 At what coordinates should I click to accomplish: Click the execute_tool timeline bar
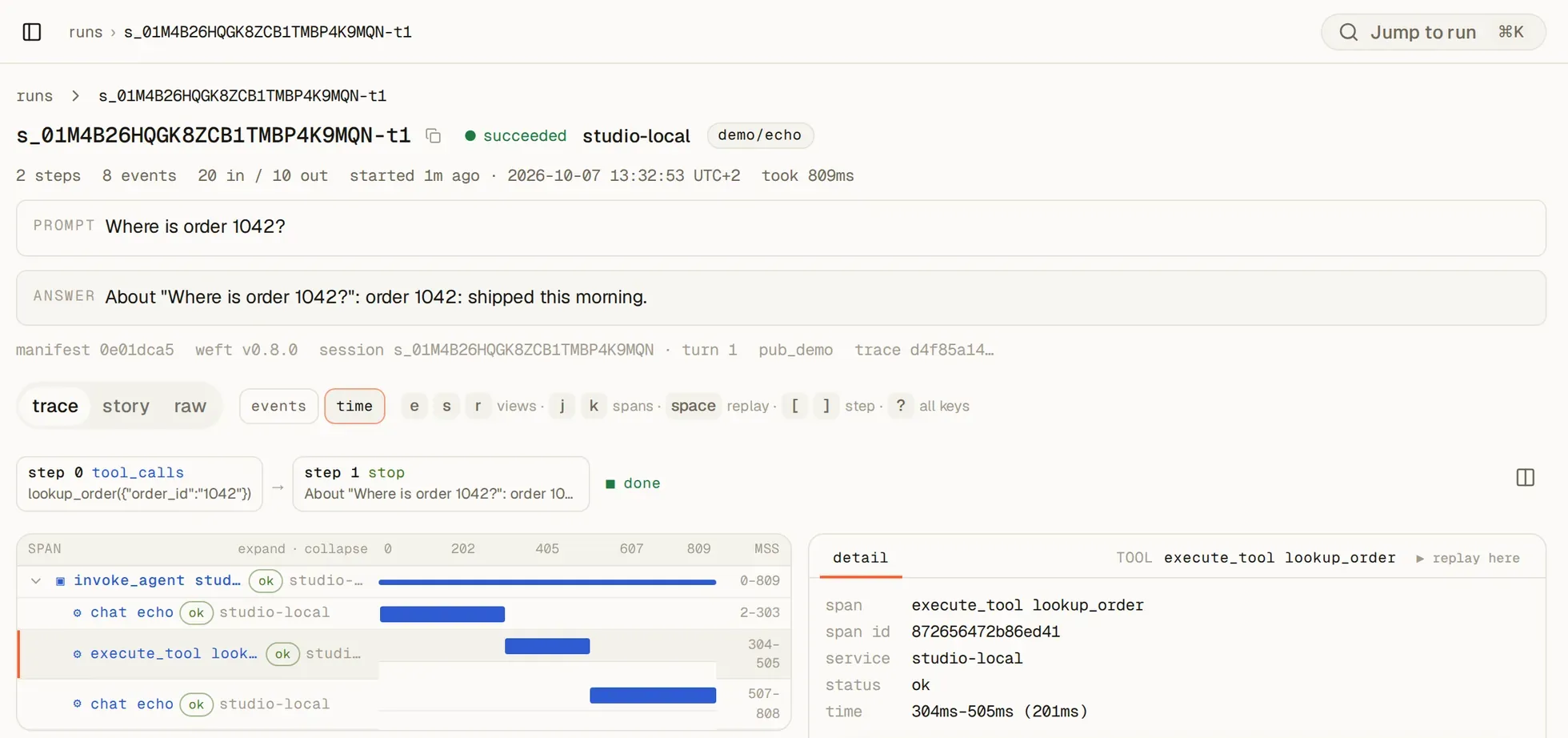click(x=547, y=646)
